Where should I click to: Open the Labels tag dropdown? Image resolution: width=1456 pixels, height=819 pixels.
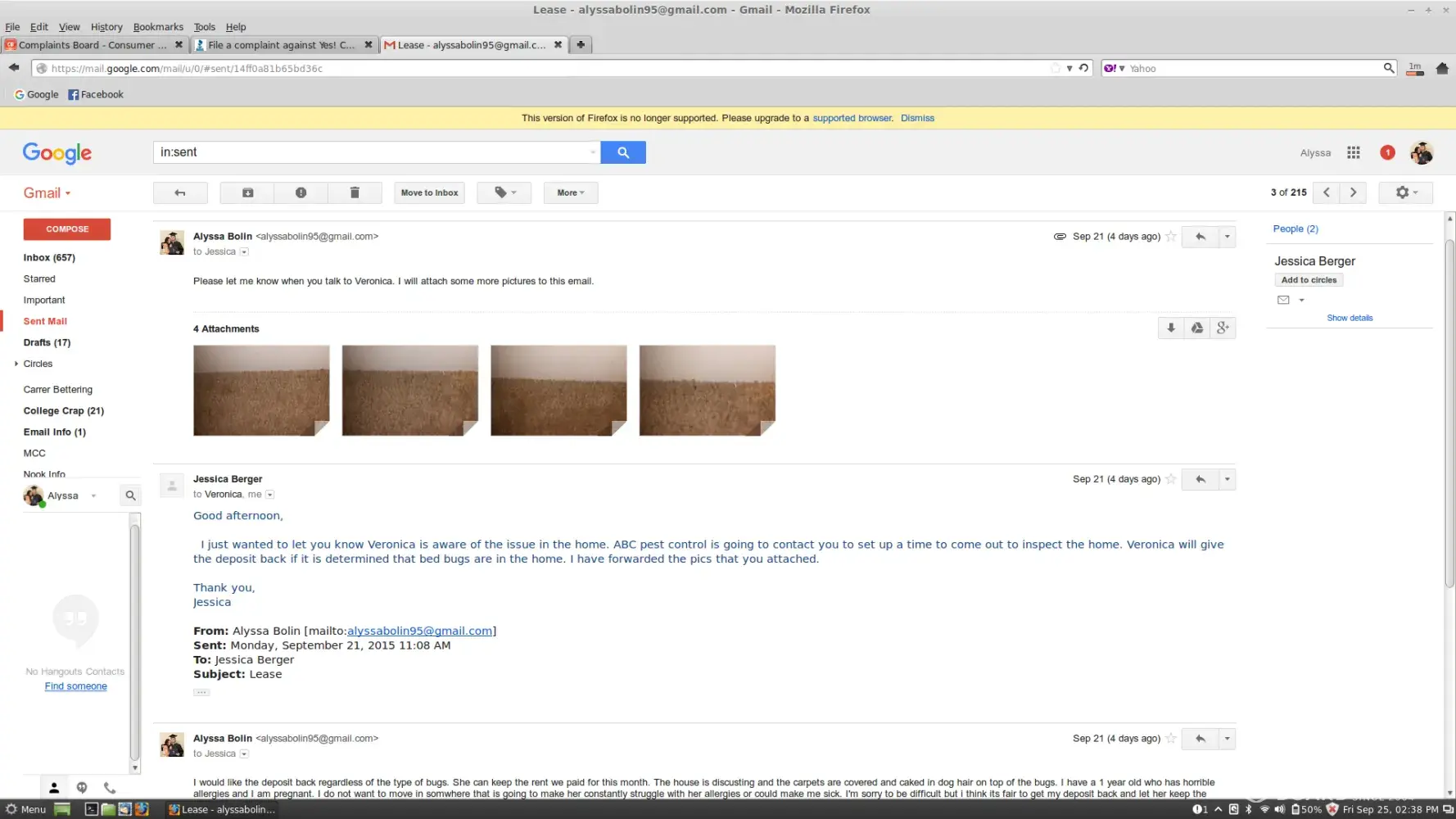504,192
